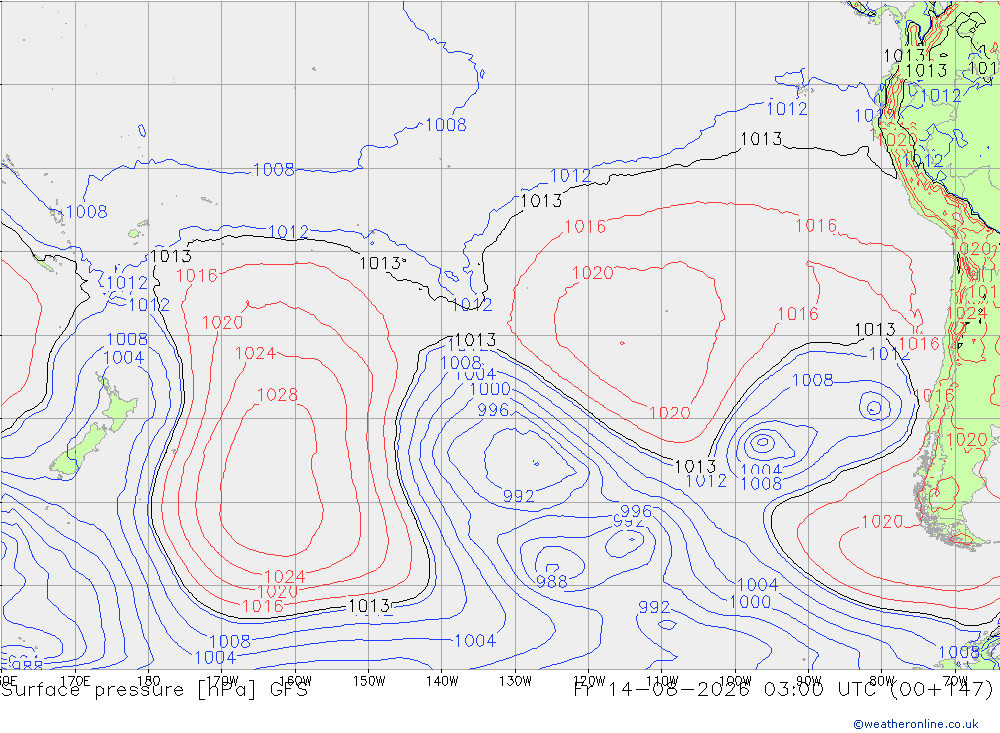
Task: Click the "170E" longitude label
Action: 75,681
